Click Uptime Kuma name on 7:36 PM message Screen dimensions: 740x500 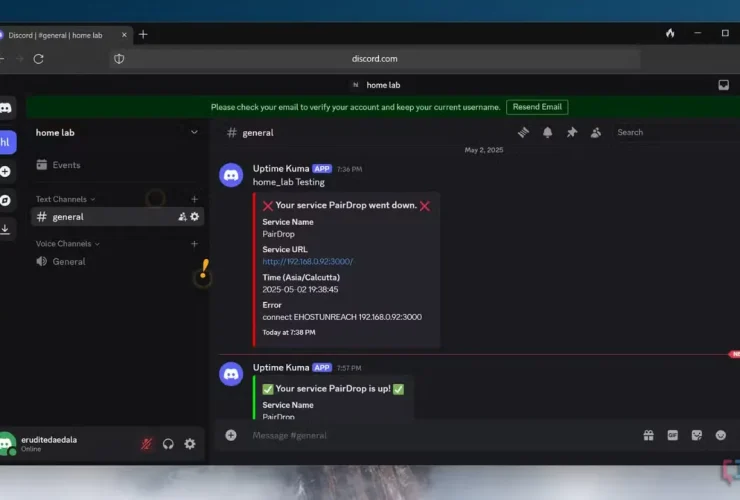tap(281, 169)
